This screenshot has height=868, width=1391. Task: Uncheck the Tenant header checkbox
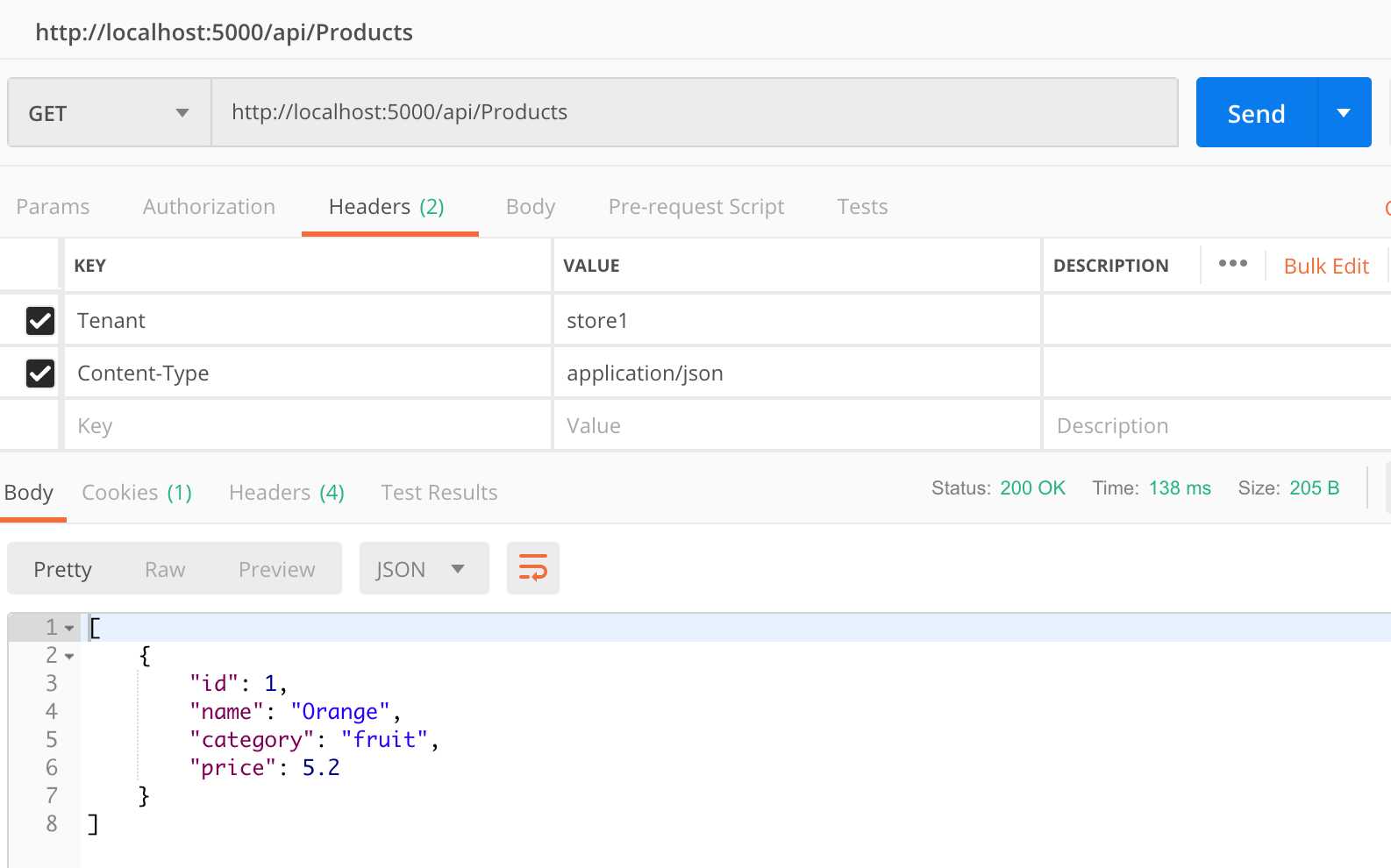tap(40, 321)
